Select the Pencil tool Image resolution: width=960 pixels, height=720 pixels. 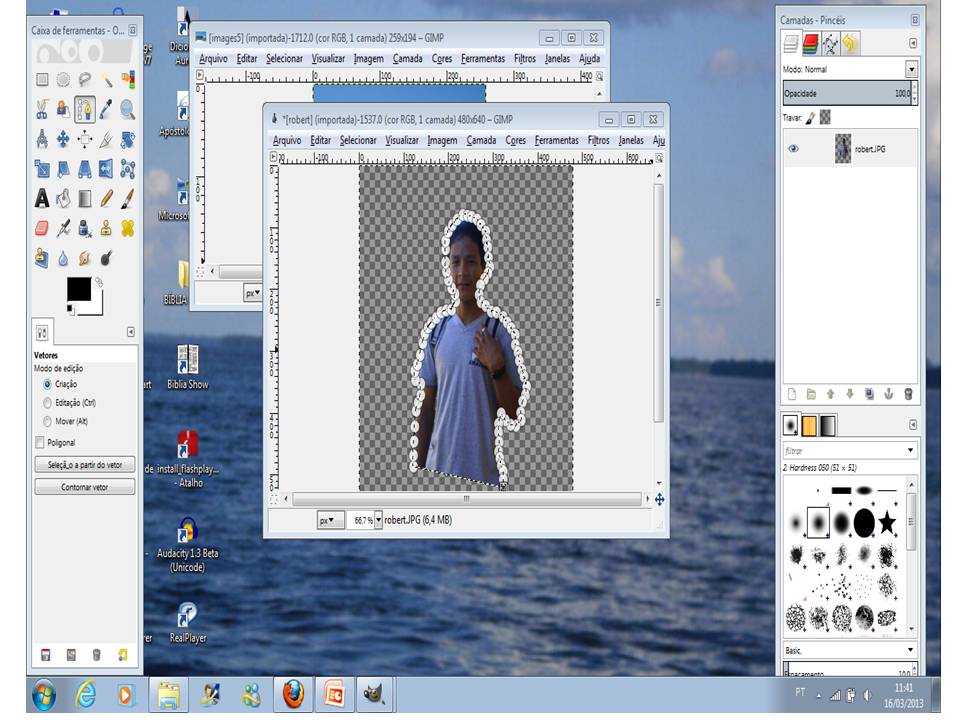point(106,198)
